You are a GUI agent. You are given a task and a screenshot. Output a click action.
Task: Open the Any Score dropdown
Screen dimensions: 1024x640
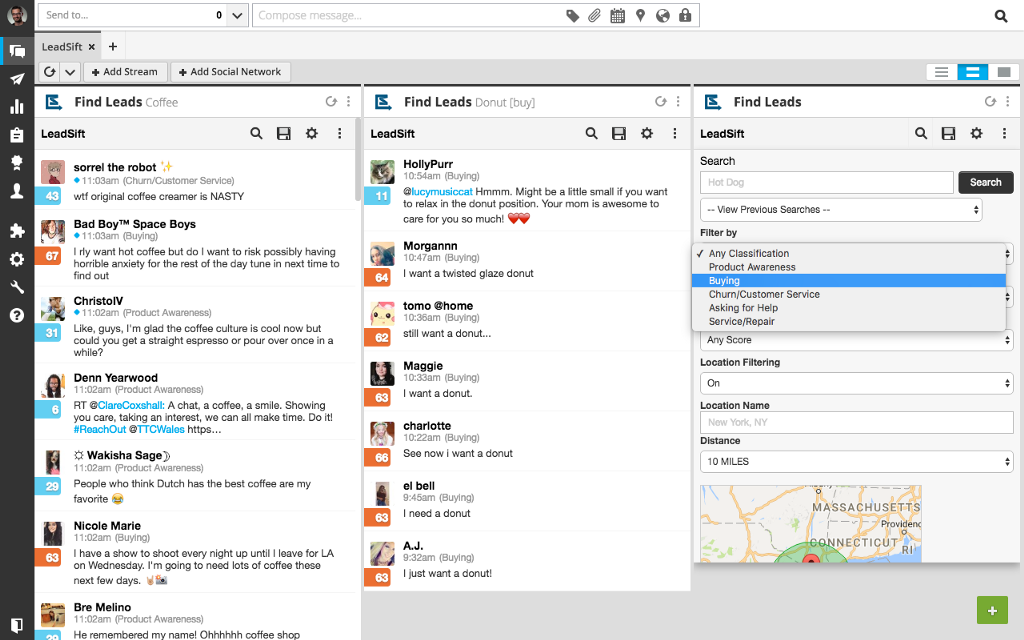coord(856,340)
